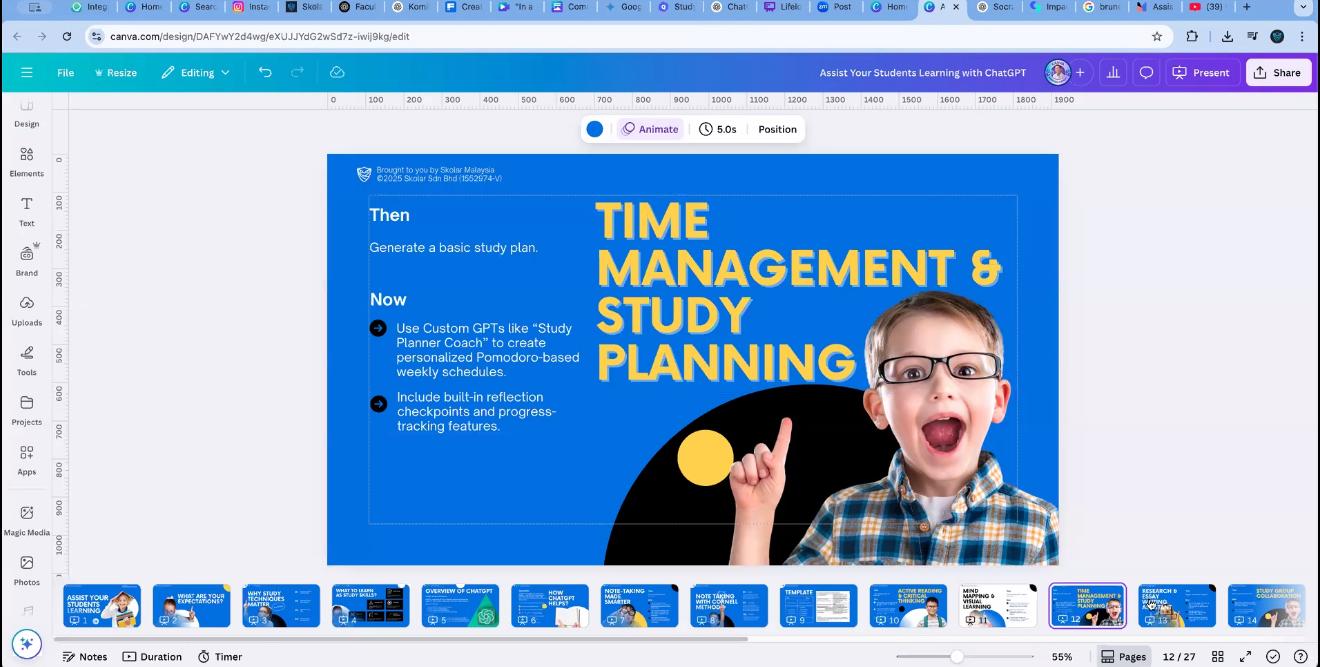Open the Animate options

[x=650, y=129]
